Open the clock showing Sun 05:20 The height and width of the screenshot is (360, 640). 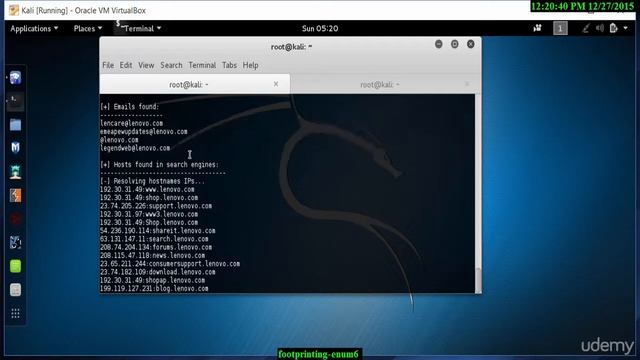(x=320, y=29)
